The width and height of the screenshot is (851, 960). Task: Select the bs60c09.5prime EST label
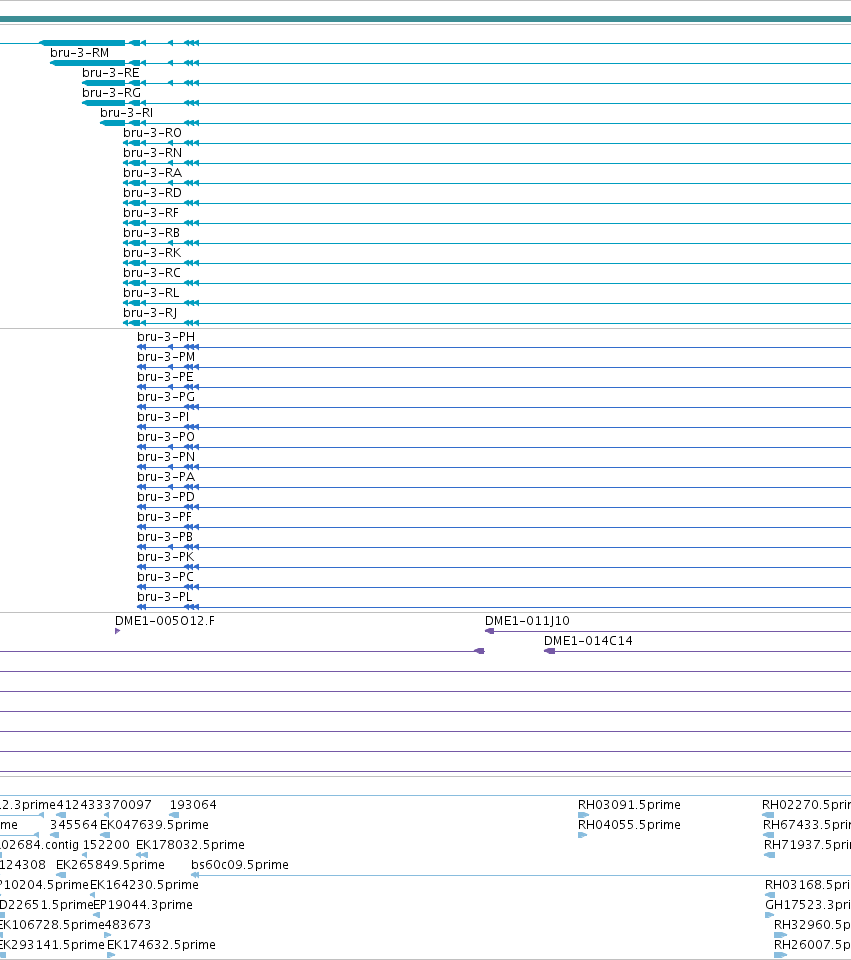[x=240, y=864]
